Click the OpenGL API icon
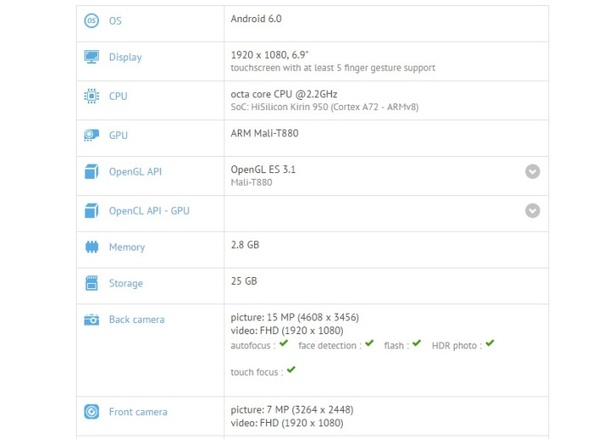Image resolution: width=614 pixels, height=439 pixels. (x=92, y=172)
